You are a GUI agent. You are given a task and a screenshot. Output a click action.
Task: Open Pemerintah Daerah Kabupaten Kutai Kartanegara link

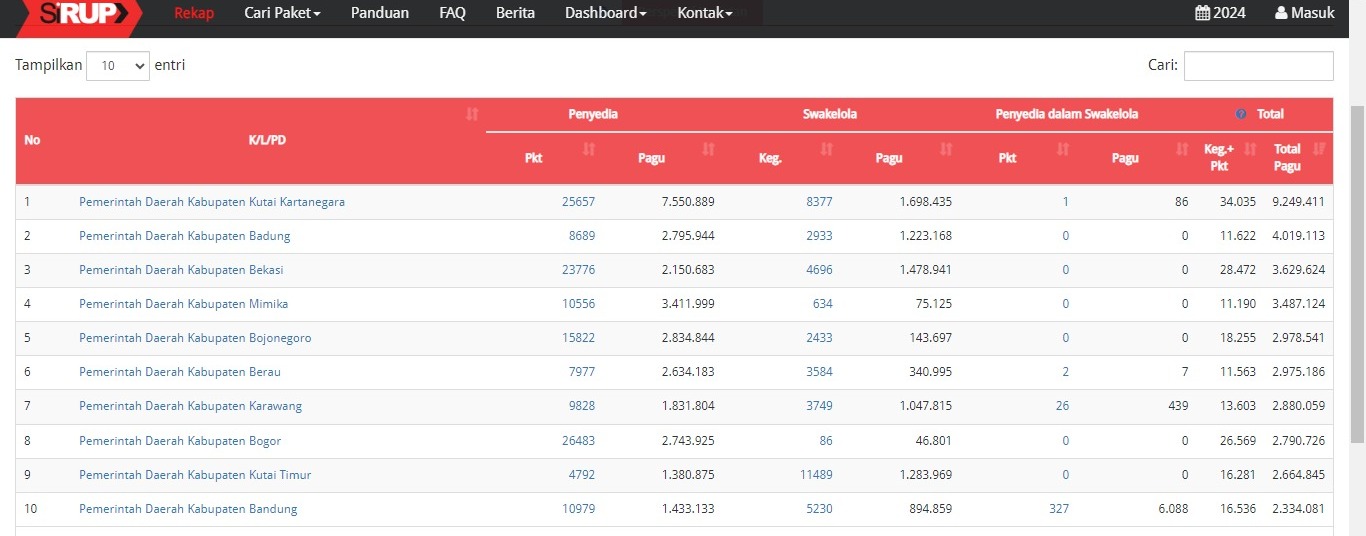pos(212,202)
